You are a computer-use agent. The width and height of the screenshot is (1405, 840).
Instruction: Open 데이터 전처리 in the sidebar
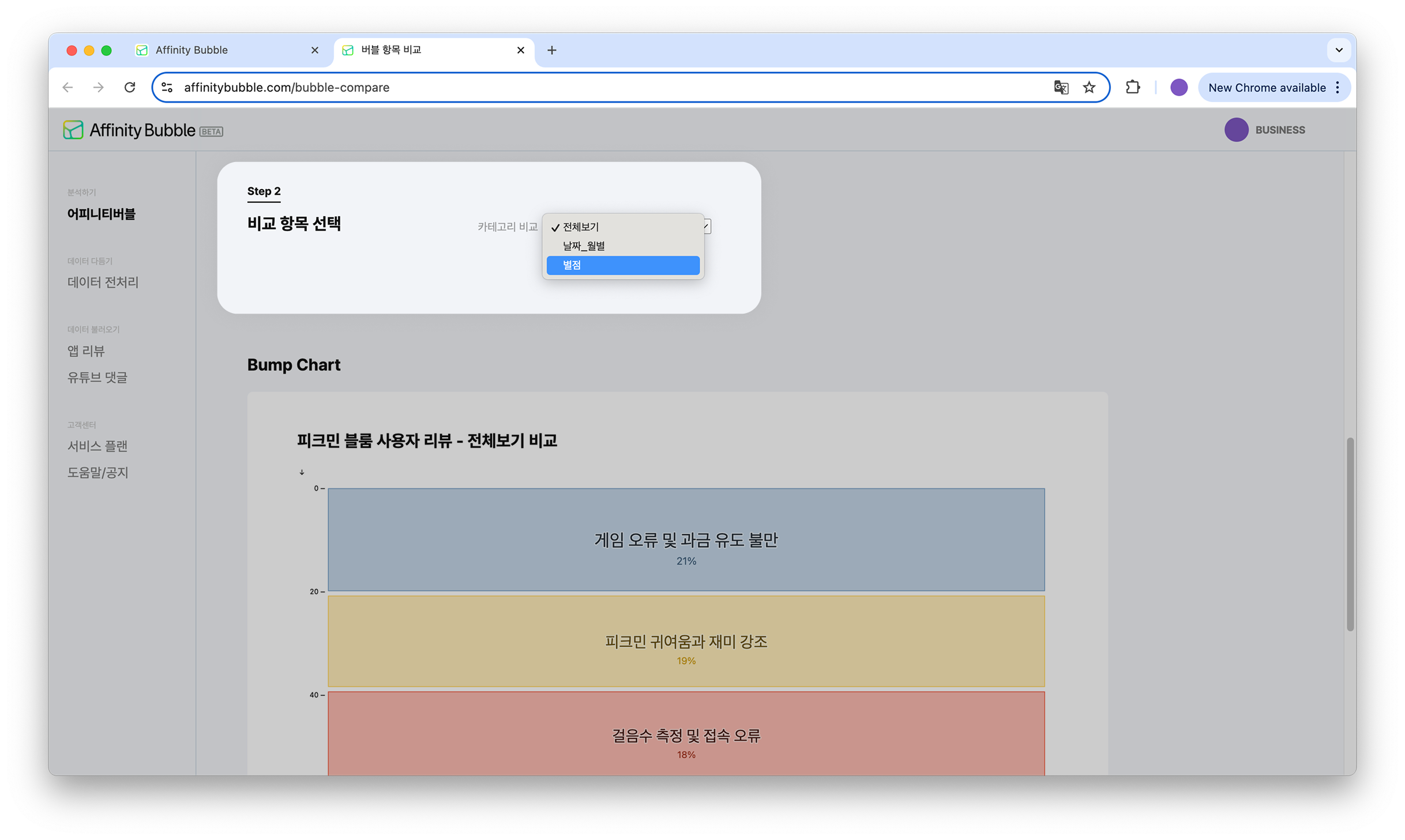[x=103, y=282]
